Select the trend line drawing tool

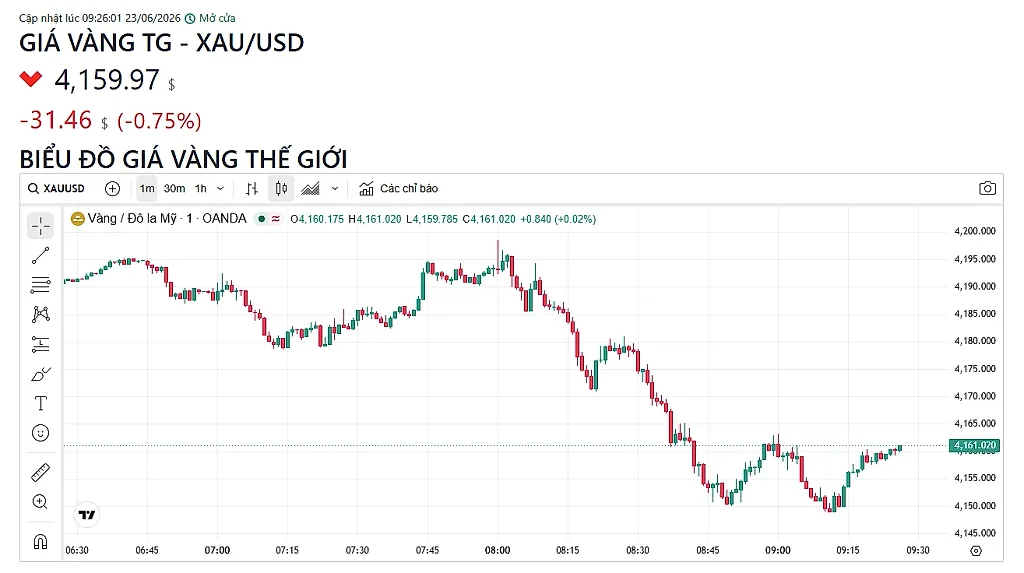click(40, 255)
